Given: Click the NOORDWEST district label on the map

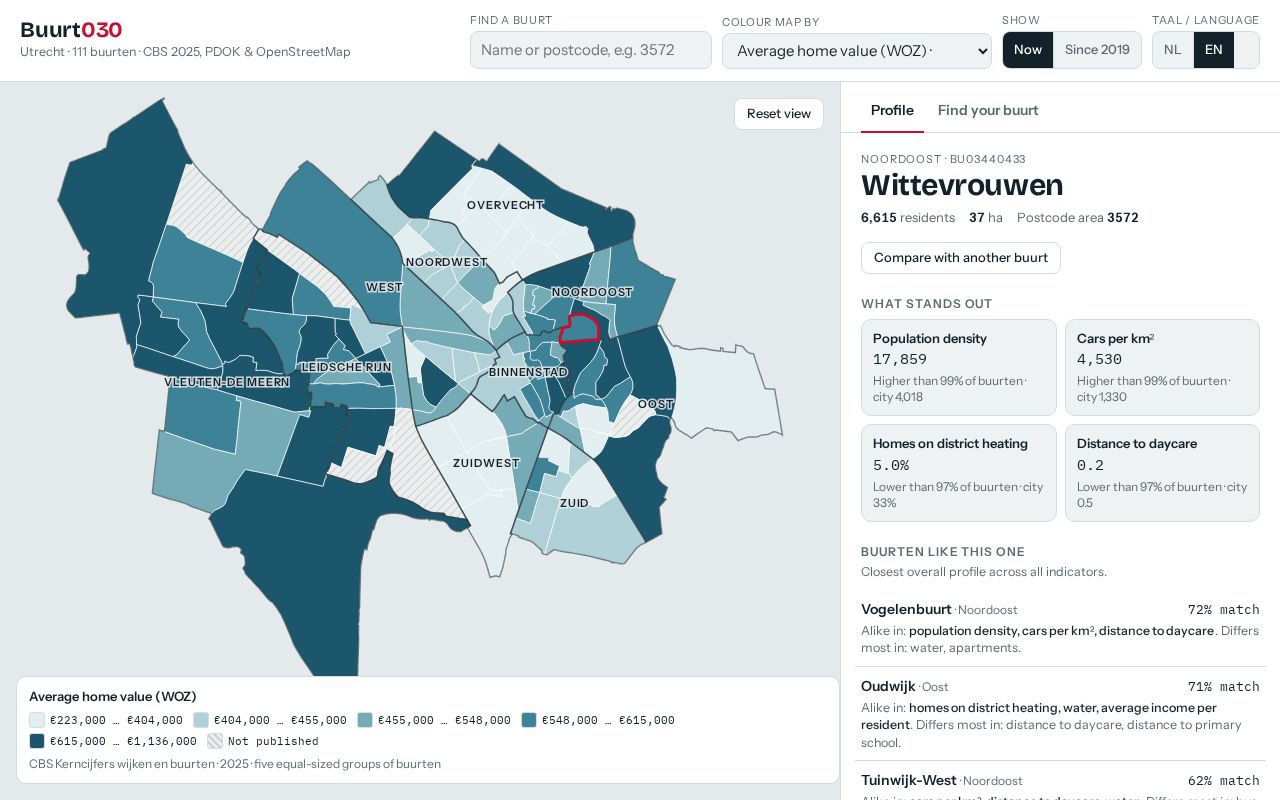Looking at the screenshot, I should point(446,262).
